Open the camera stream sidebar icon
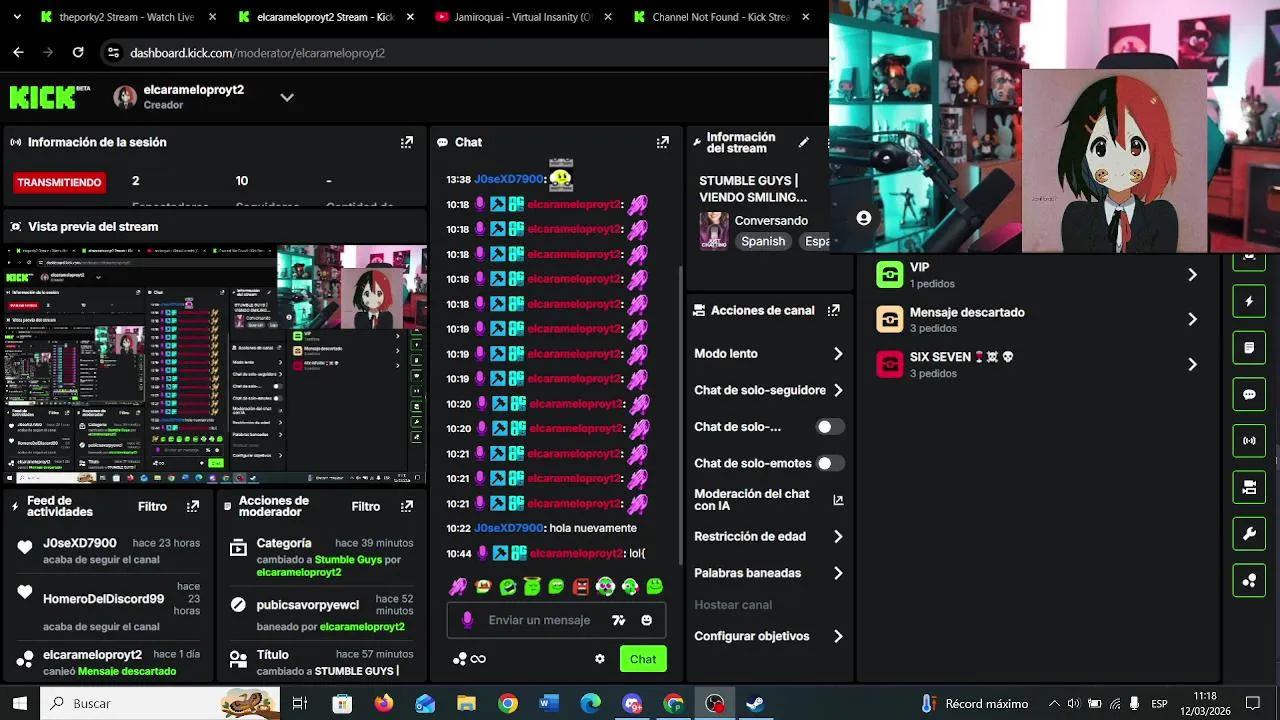The height and width of the screenshot is (720, 1280). tap(1249, 488)
